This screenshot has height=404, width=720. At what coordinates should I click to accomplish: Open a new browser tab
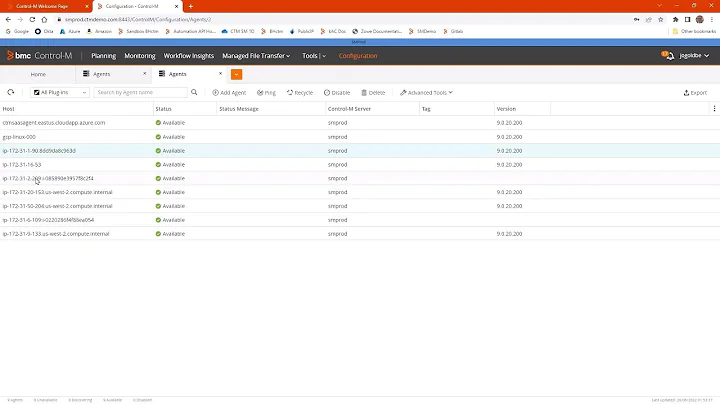[191, 6]
